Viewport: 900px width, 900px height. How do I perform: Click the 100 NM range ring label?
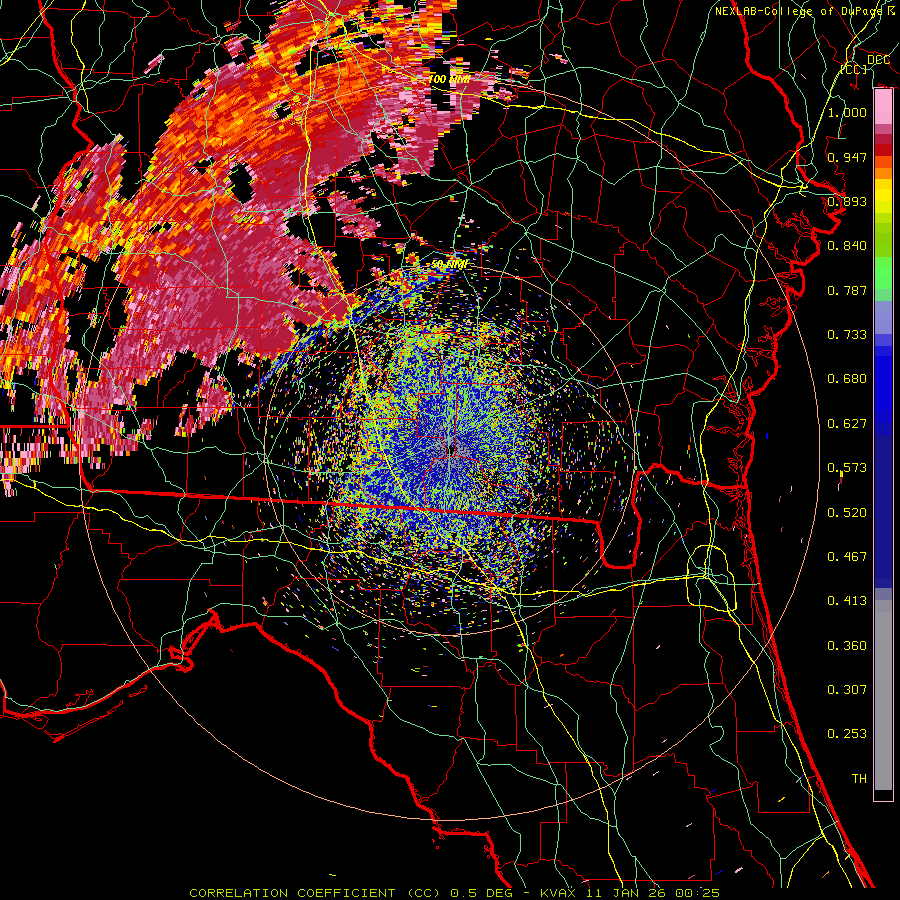click(449, 79)
